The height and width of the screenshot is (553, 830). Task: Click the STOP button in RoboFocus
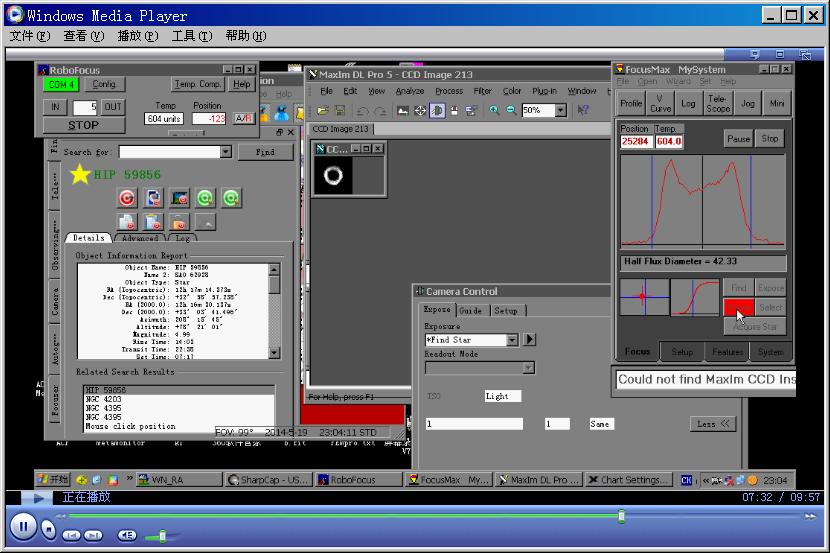(84, 125)
